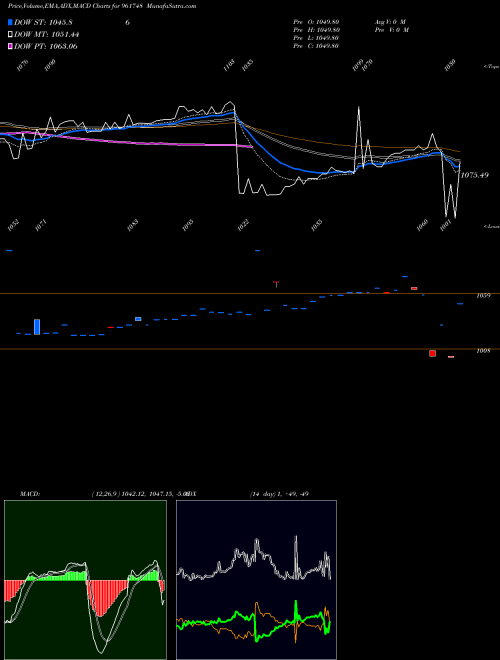
Task: Select the 'DOW ST: 1045.8' legend text
Action: [43, 22]
